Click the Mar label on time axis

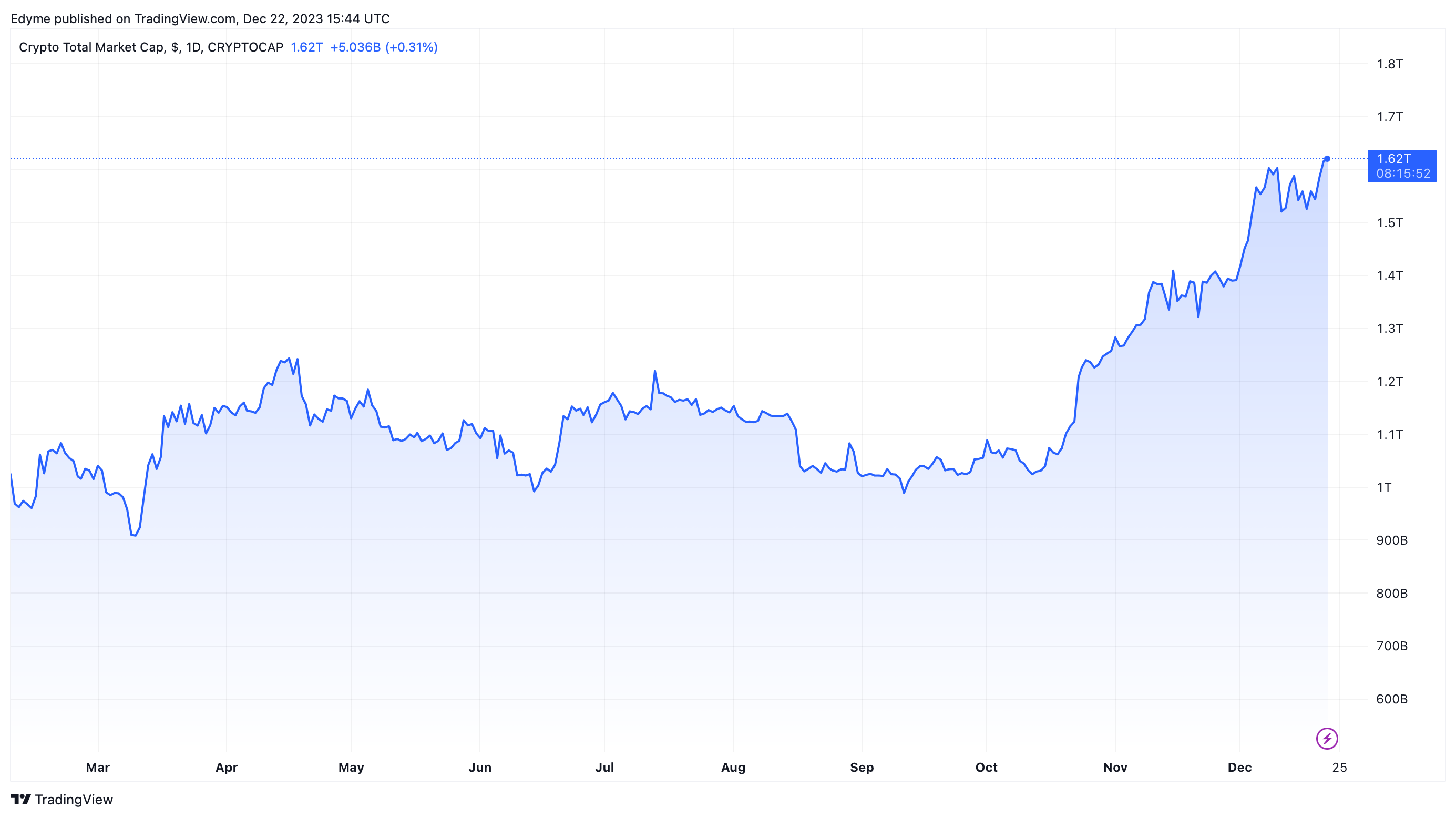point(98,767)
